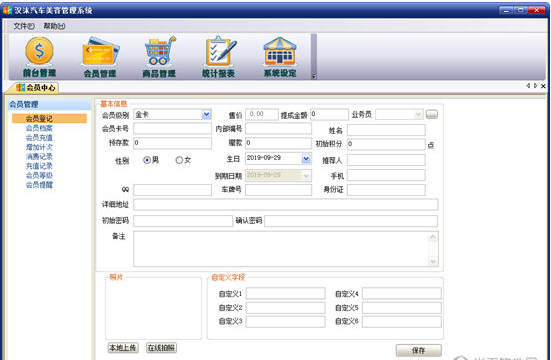The height and width of the screenshot is (360, 551).
Task: Open 消费记录 in sidebar
Action: tap(39, 156)
